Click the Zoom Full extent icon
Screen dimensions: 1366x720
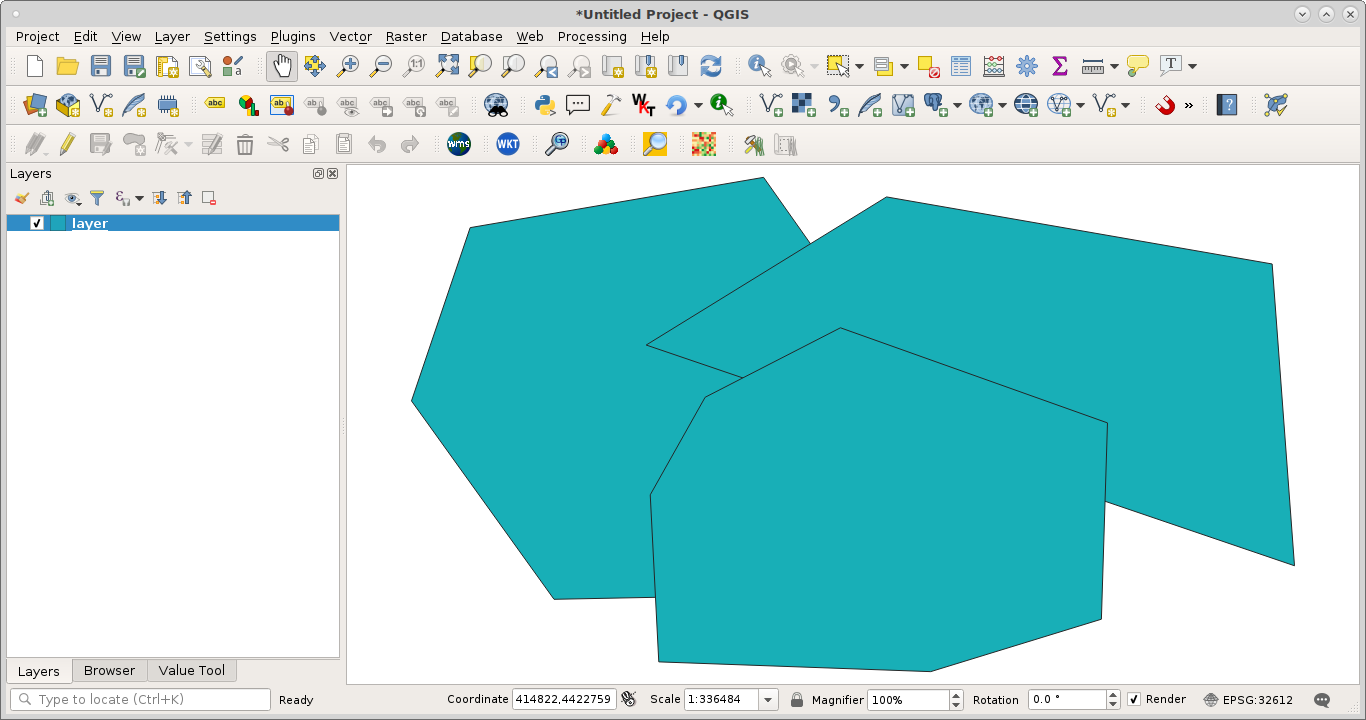pyautogui.click(x=446, y=65)
